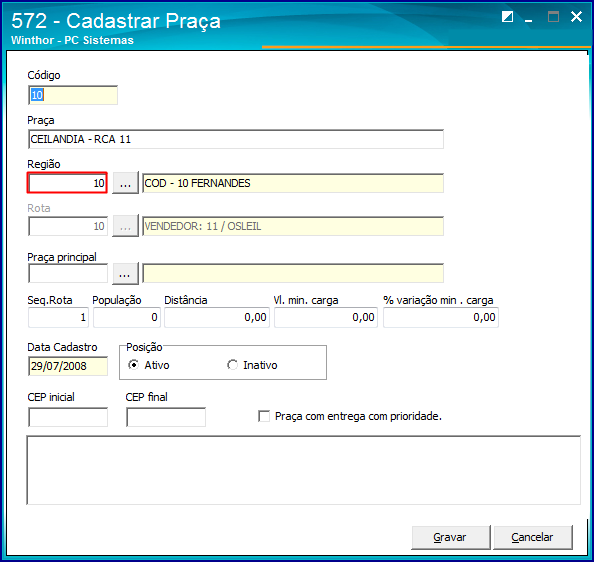Viewport: 594px width, 562px height.
Task: Maximize the Cadastrar Praça window
Action: pyautogui.click(x=553, y=17)
